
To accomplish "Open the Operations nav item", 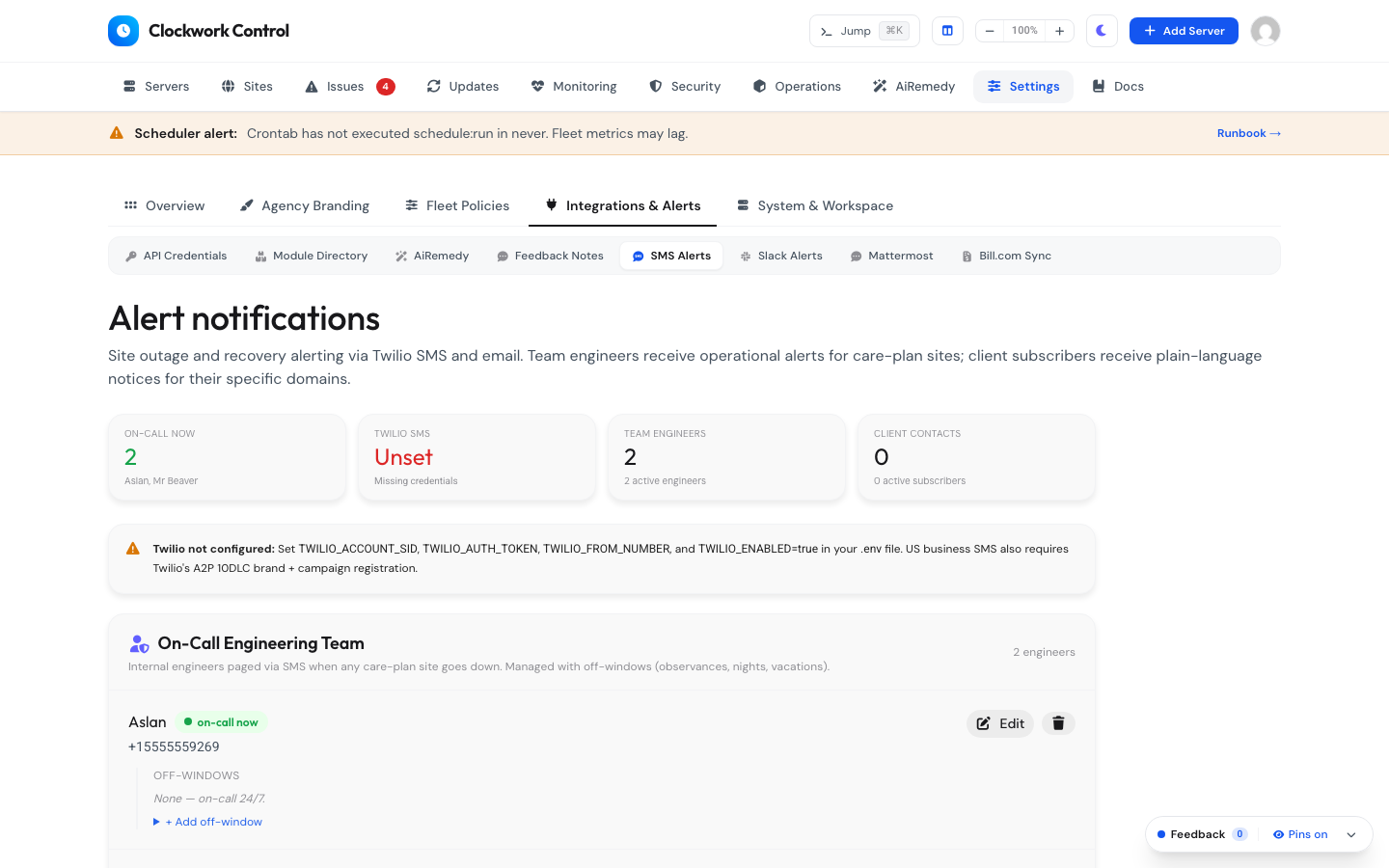I will 797,87.
